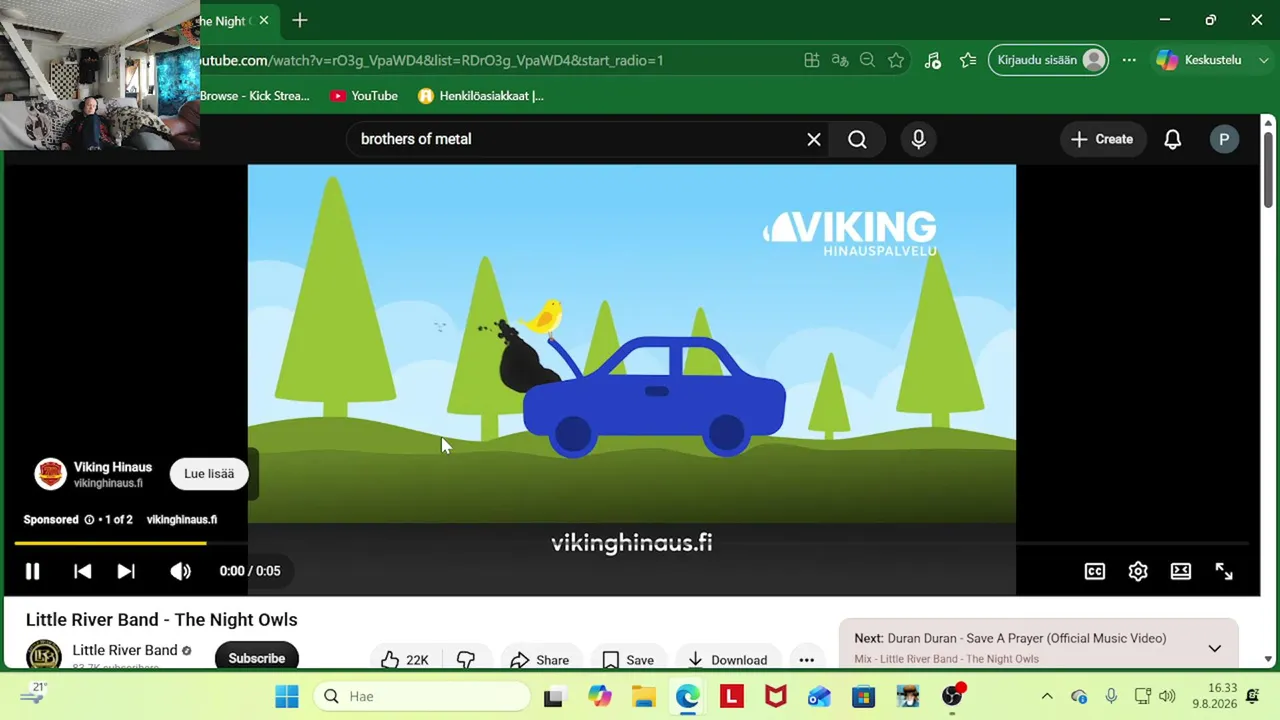Enter fullscreen mode in the player

pyautogui.click(x=1224, y=571)
